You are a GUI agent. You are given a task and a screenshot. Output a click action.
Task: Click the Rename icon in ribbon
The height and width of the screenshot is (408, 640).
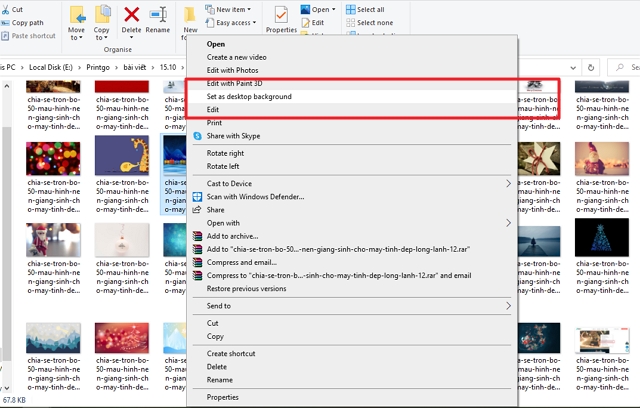(158, 15)
